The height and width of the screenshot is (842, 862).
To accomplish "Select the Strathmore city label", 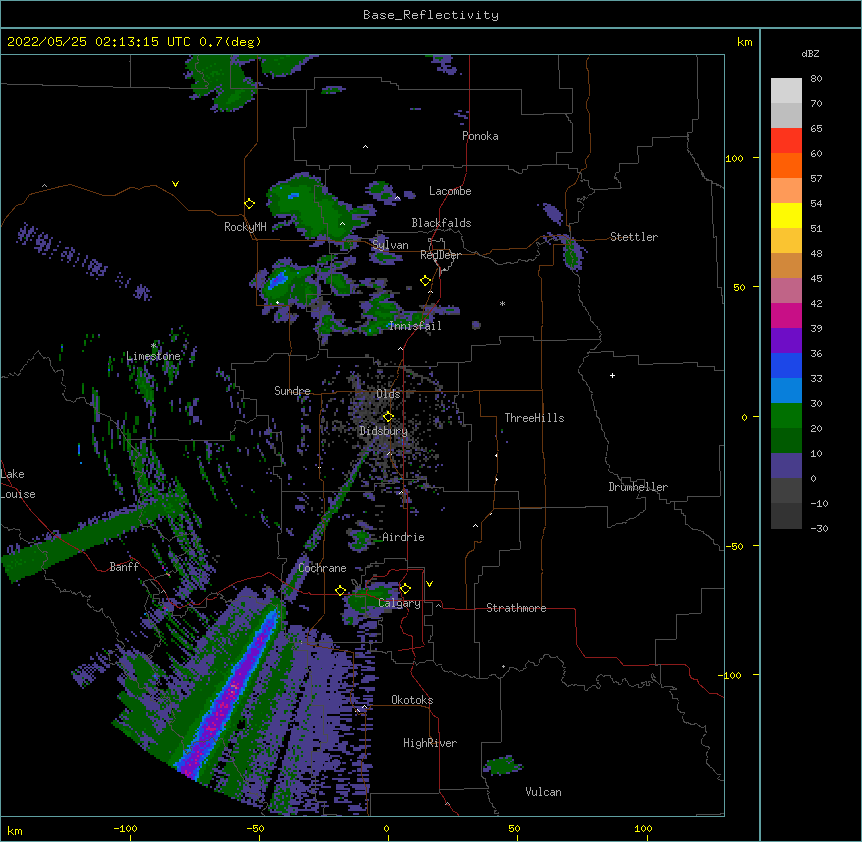I will pyautogui.click(x=516, y=608).
